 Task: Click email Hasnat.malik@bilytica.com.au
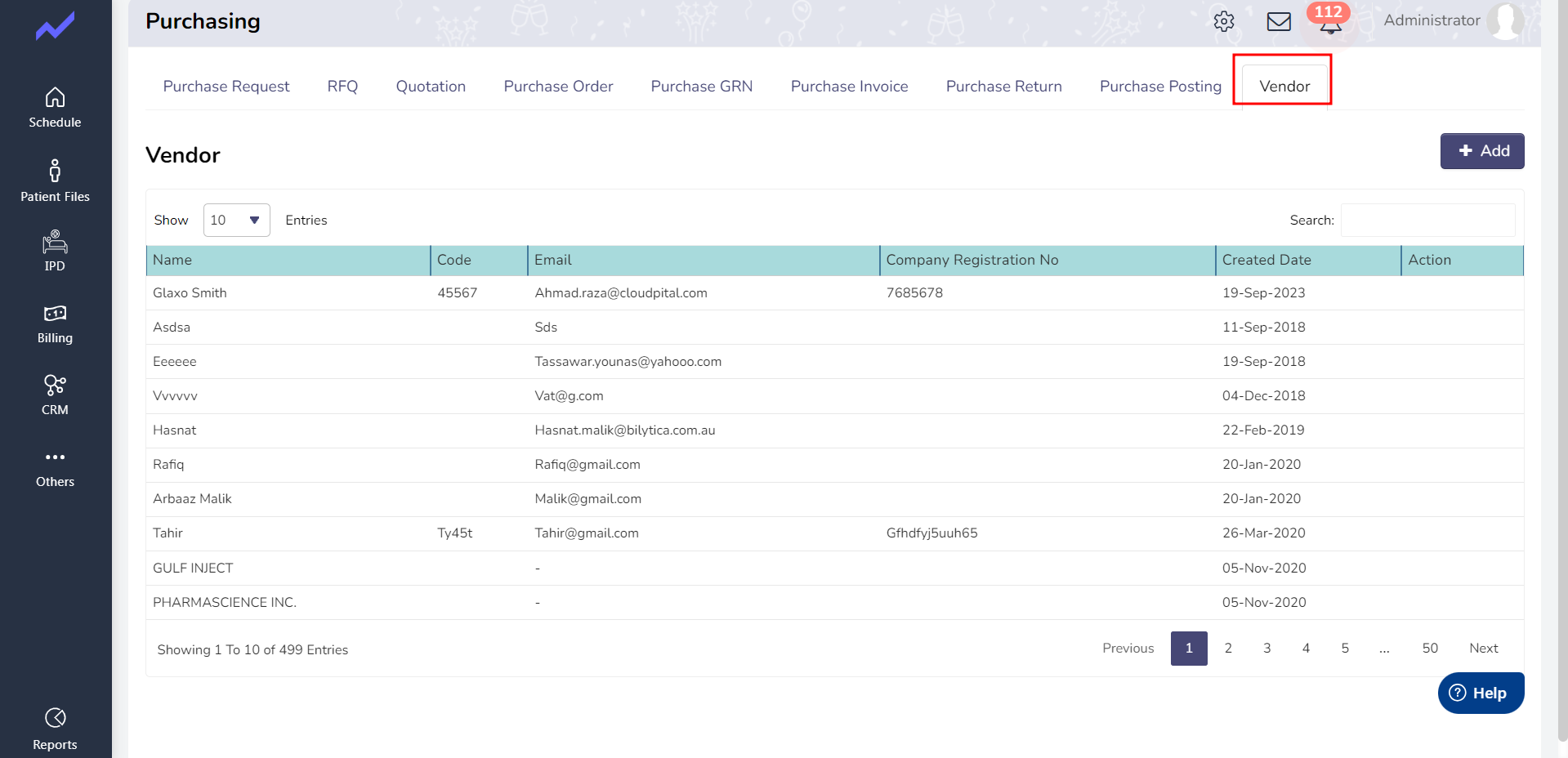click(x=624, y=430)
